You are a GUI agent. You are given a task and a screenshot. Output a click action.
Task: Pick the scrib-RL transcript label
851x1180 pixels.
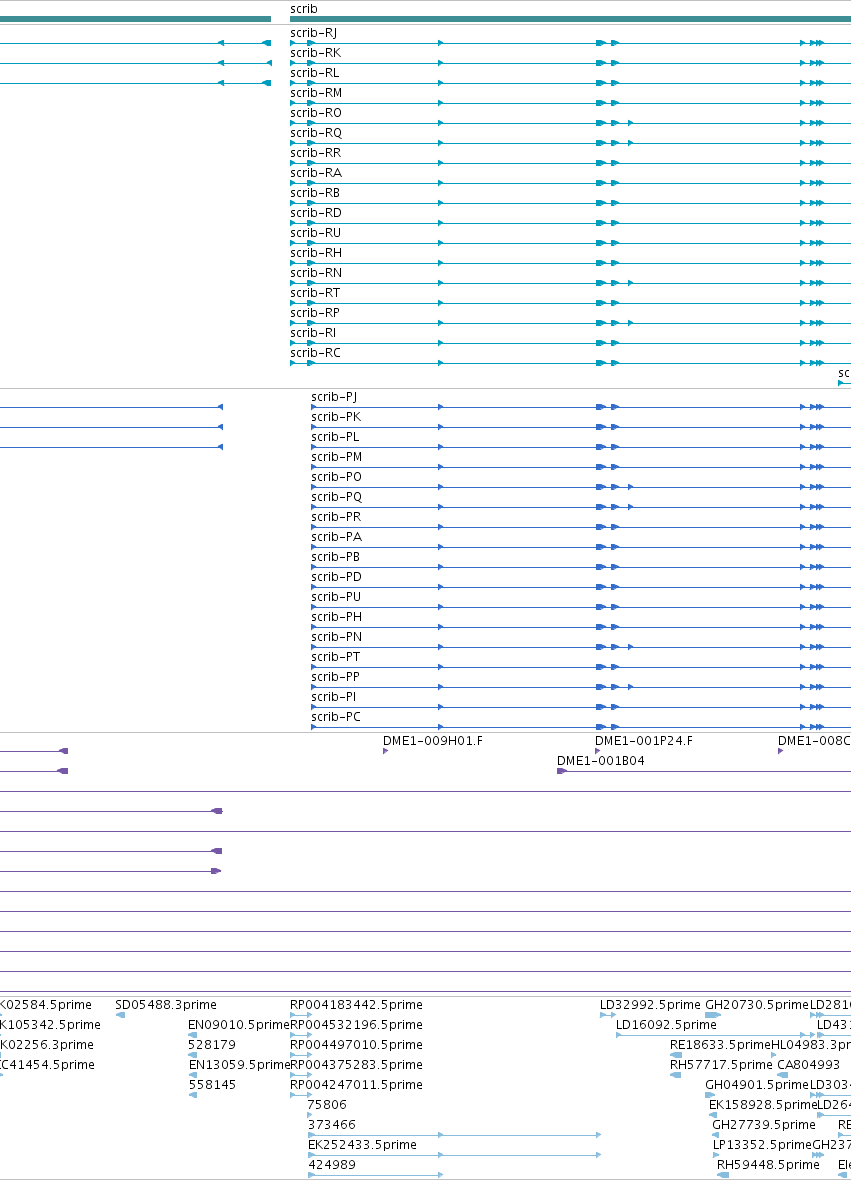point(315,73)
